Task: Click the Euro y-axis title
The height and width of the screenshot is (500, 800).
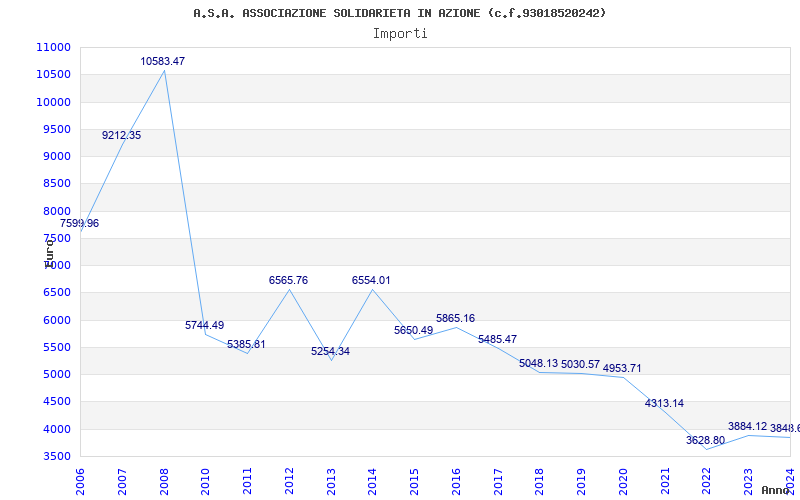Action: point(49,253)
